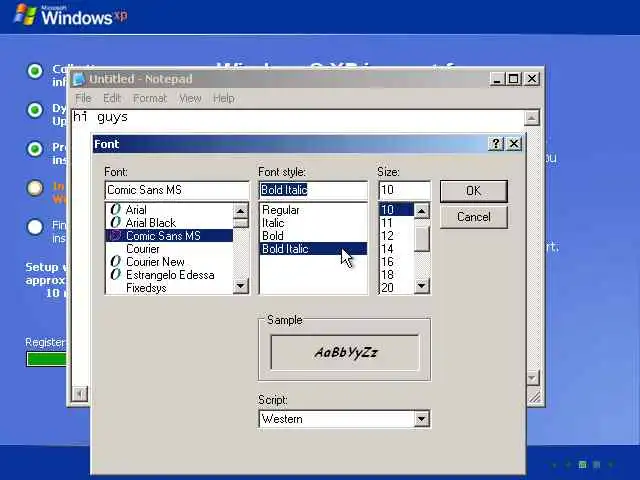
Task: Click the current orange setup step indicator
Action: click(35, 188)
